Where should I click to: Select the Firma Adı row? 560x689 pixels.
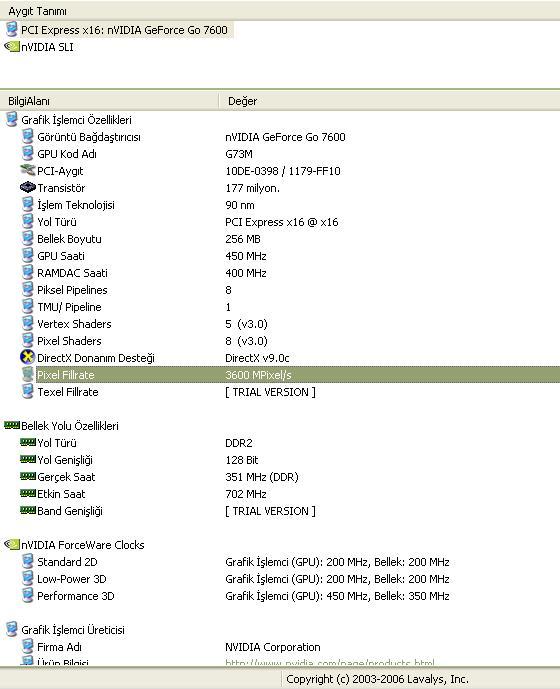pyautogui.click(x=280, y=647)
